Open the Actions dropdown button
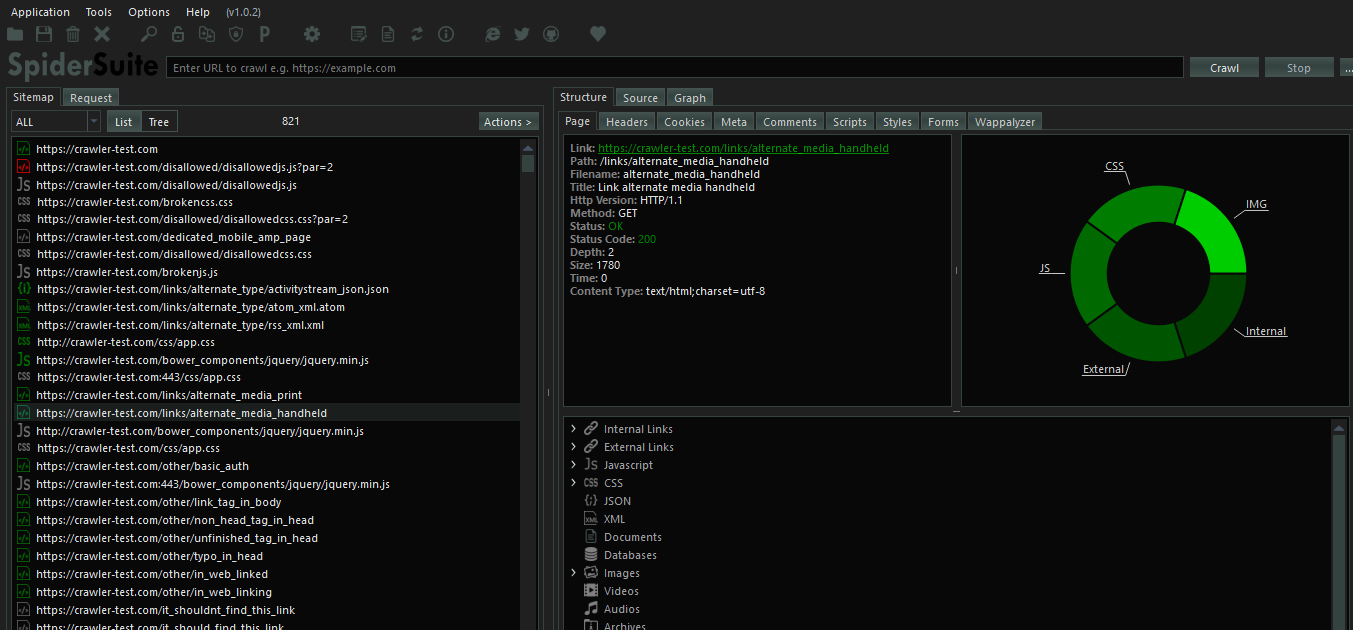 (508, 122)
